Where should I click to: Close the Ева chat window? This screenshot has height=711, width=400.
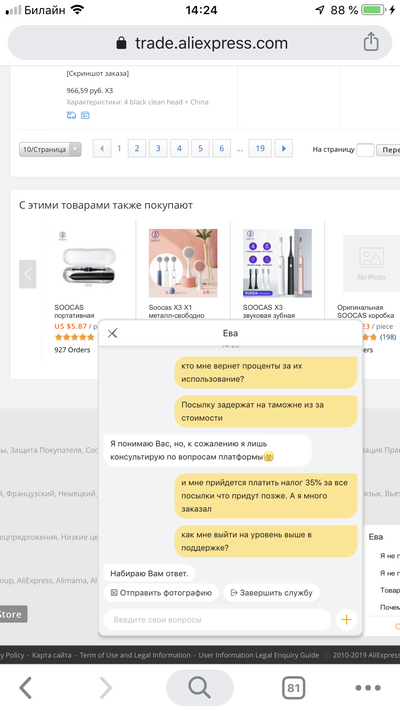point(112,333)
